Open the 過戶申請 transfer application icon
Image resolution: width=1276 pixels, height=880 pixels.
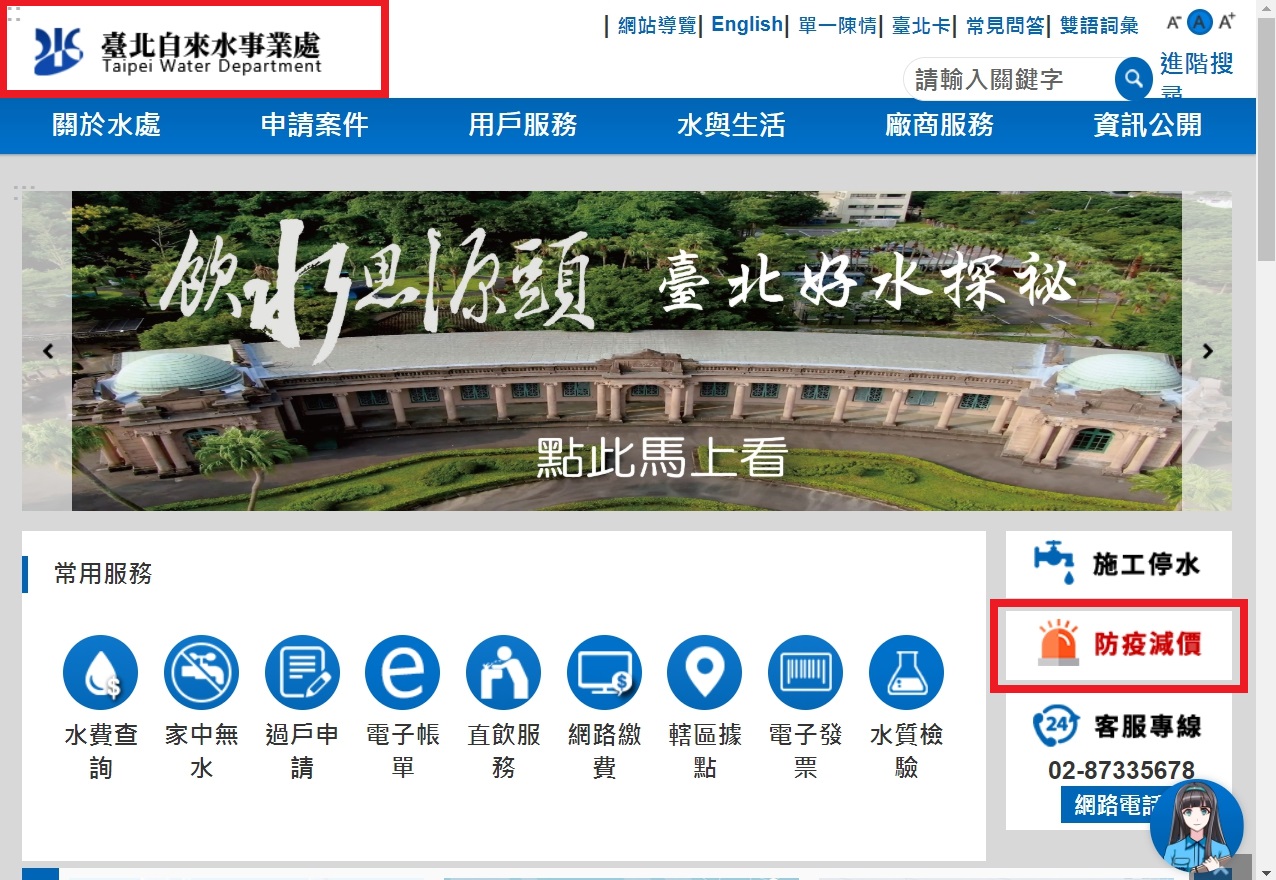[x=302, y=673]
